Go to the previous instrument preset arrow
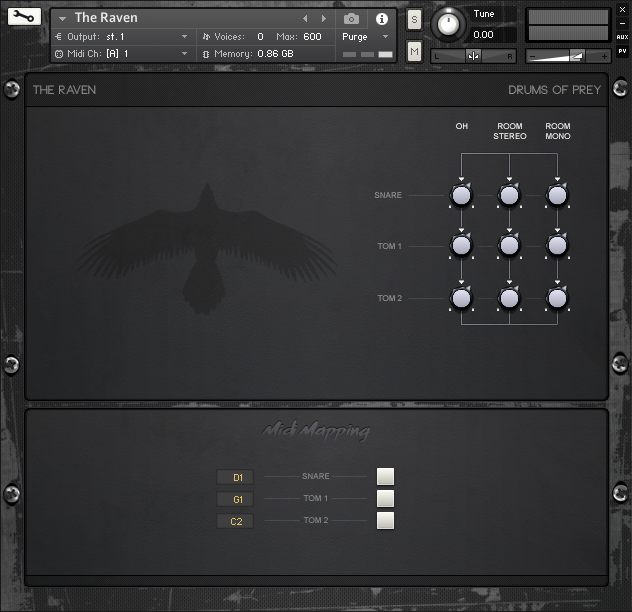The width and height of the screenshot is (632, 612). [x=306, y=19]
